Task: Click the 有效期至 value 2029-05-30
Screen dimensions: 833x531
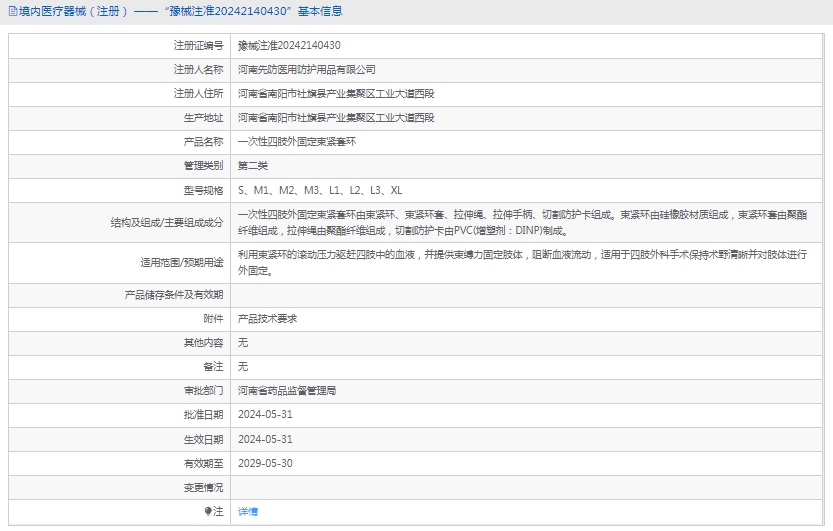Action: click(x=265, y=463)
